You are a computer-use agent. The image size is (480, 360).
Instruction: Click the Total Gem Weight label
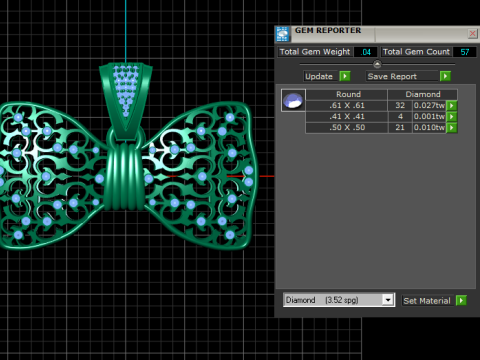coord(315,52)
